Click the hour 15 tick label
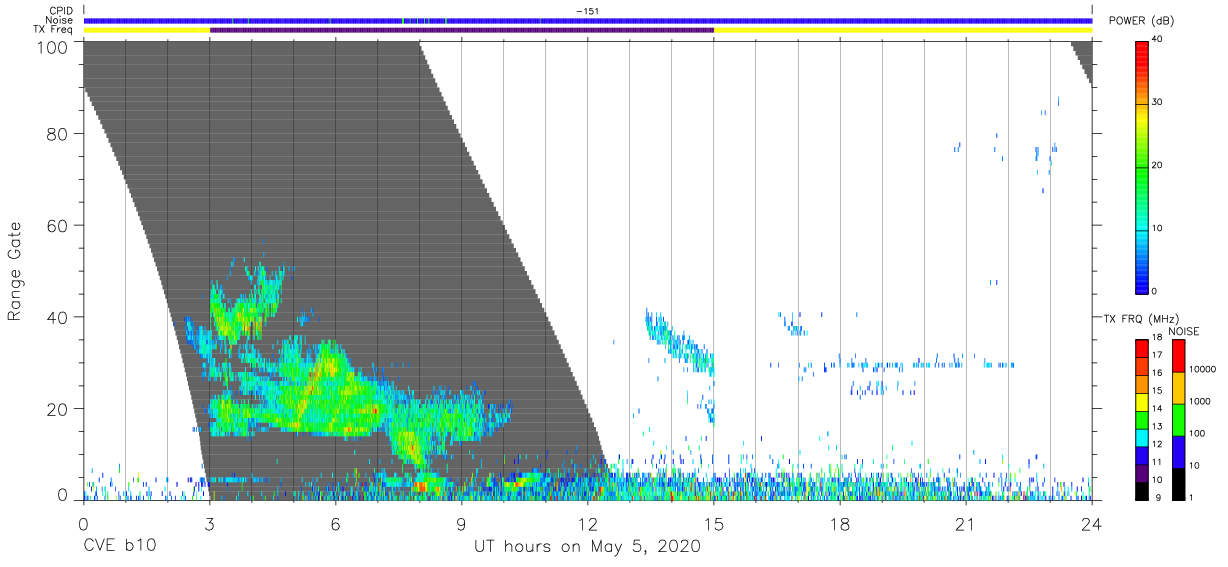The image size is (1228, 567). pos(714,525)
